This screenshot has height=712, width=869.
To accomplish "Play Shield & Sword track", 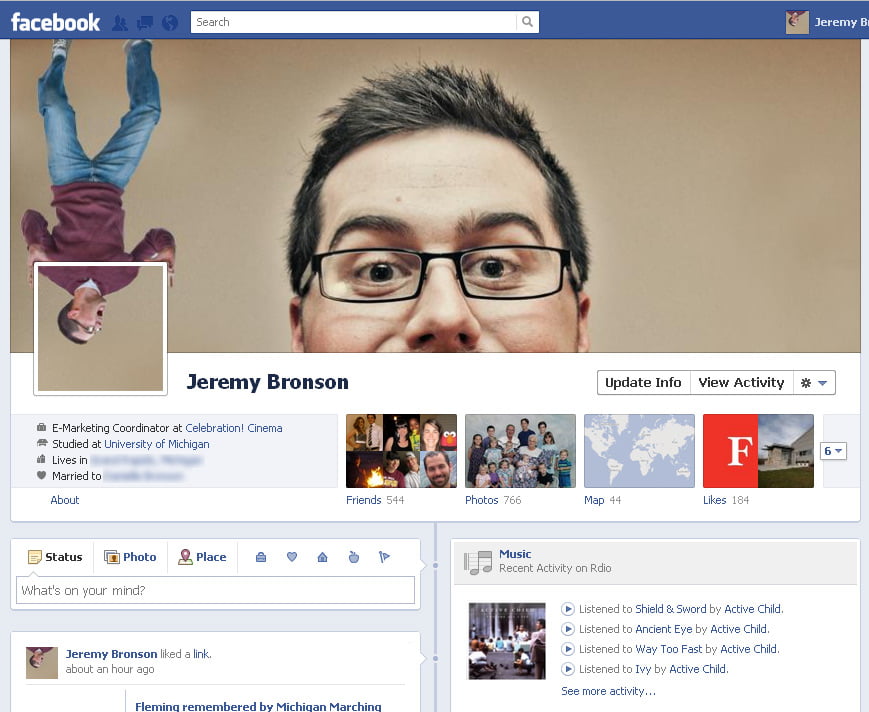I will point(568,609).
